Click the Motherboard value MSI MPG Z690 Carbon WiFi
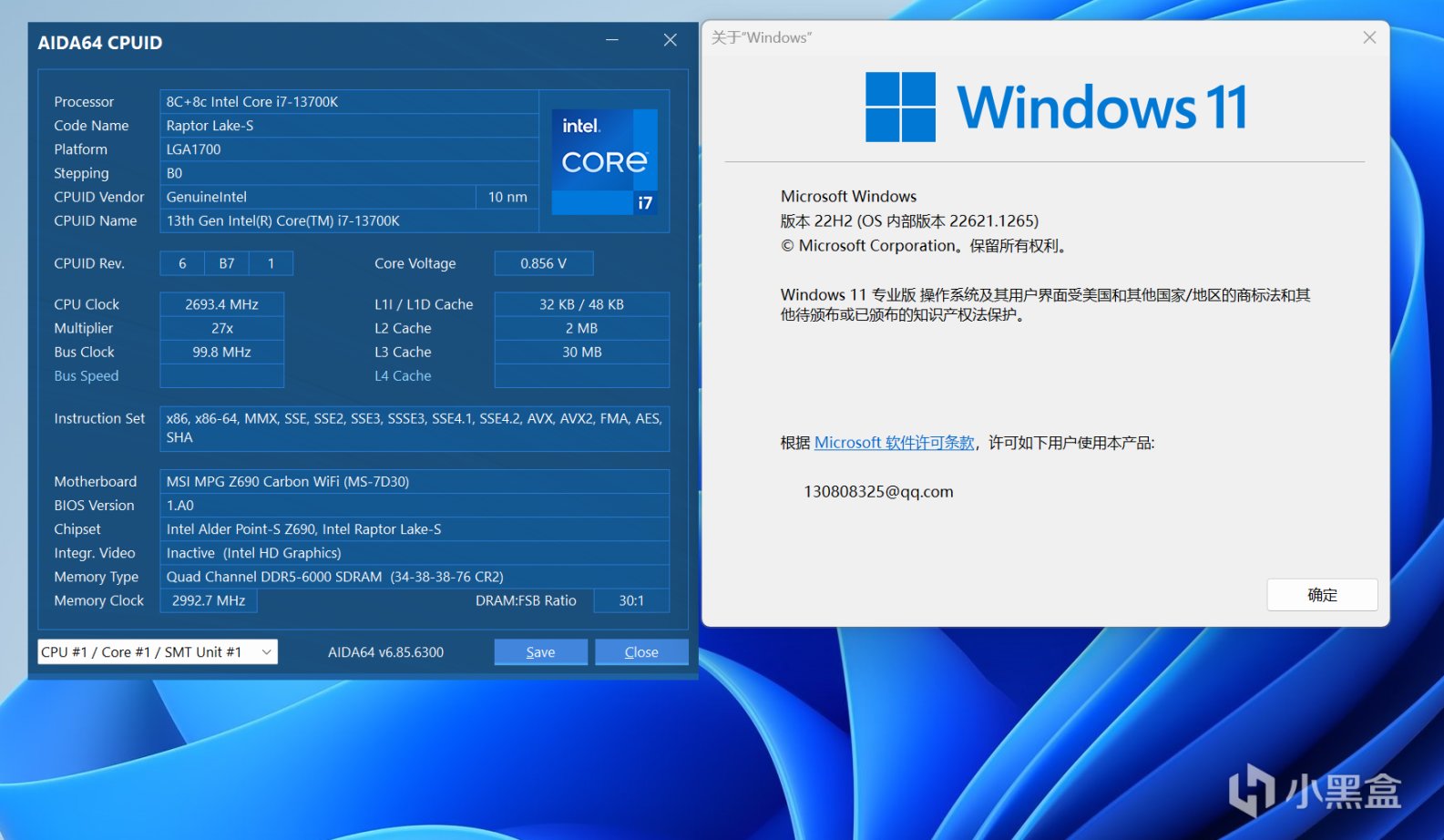This screenshot has height=840, width=1444. 415,482
